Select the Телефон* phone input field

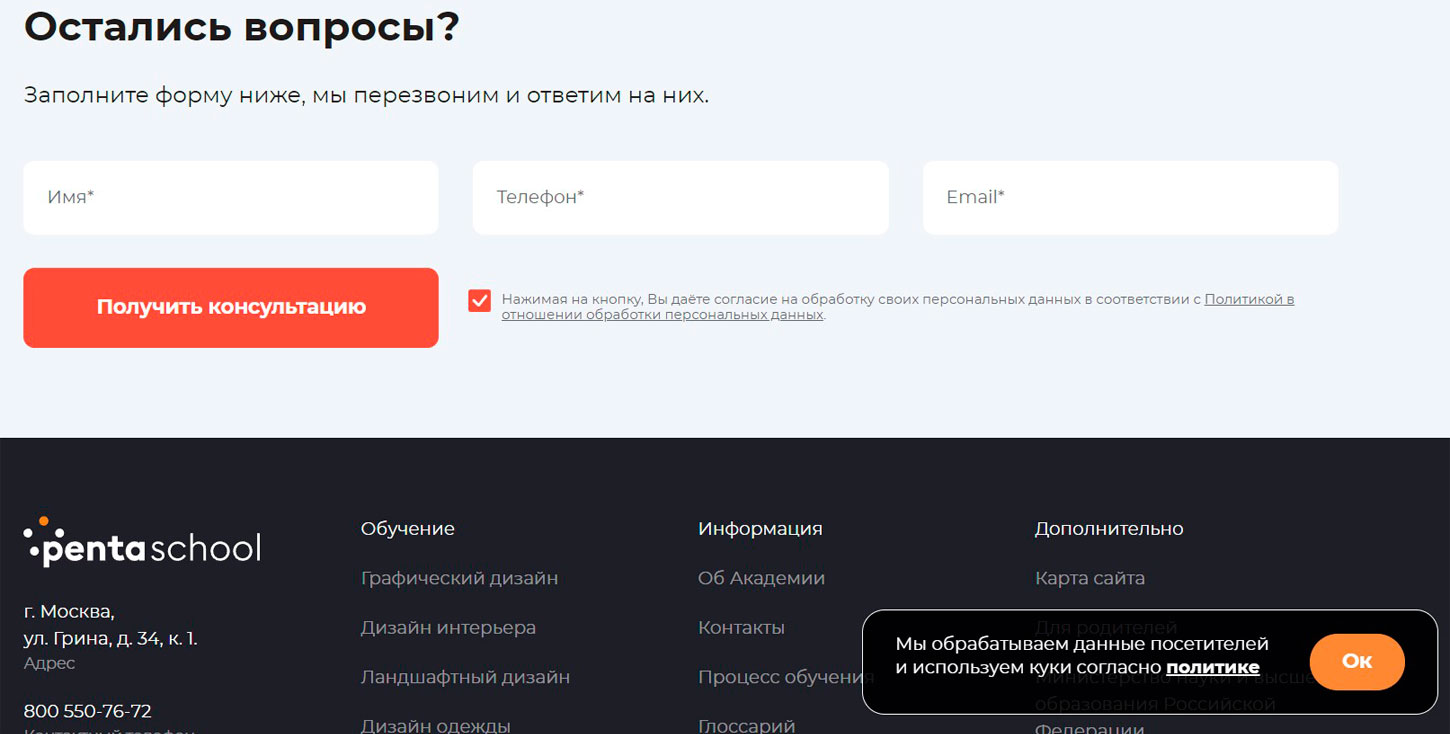point(681,198)
